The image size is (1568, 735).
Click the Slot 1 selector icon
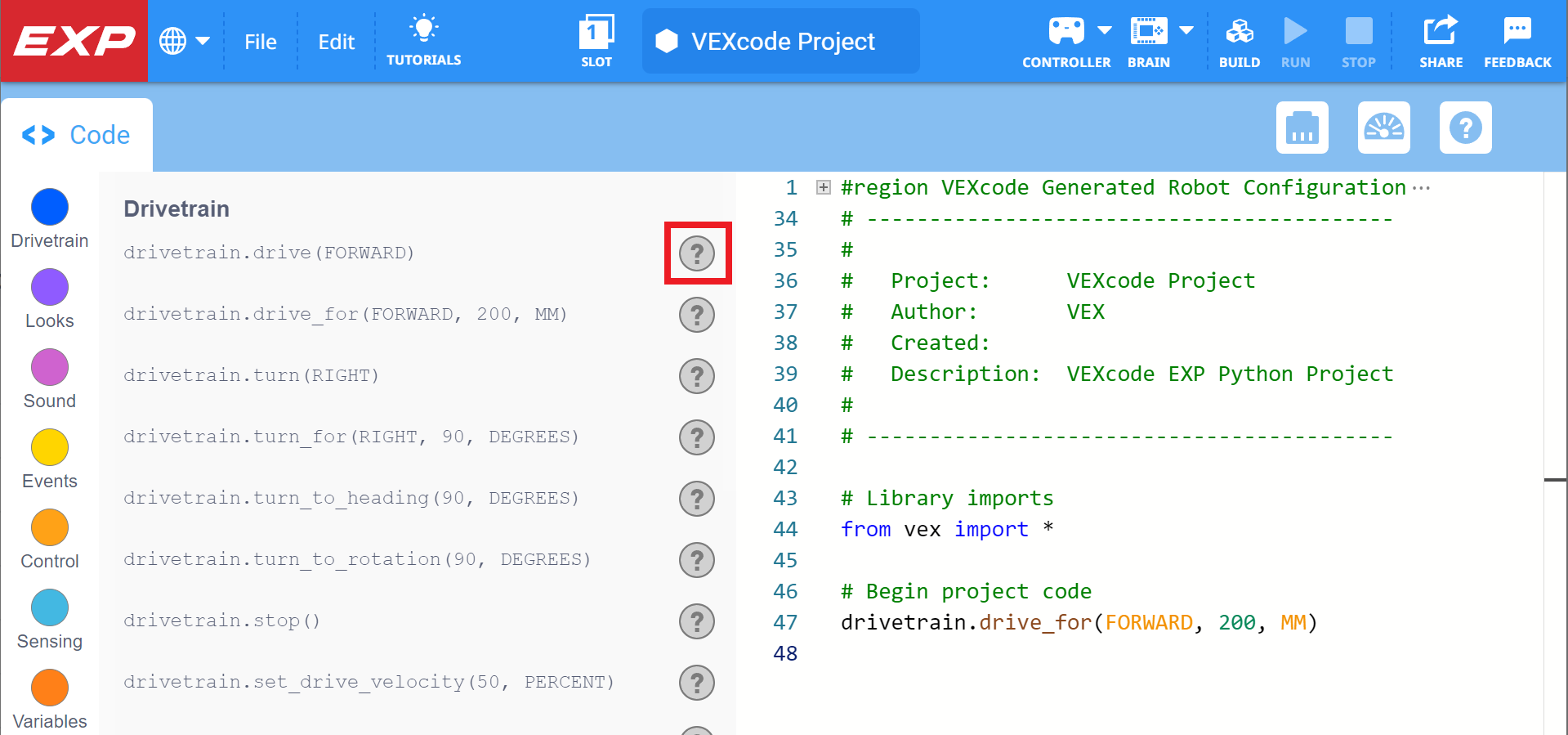(x=596, y=34)
